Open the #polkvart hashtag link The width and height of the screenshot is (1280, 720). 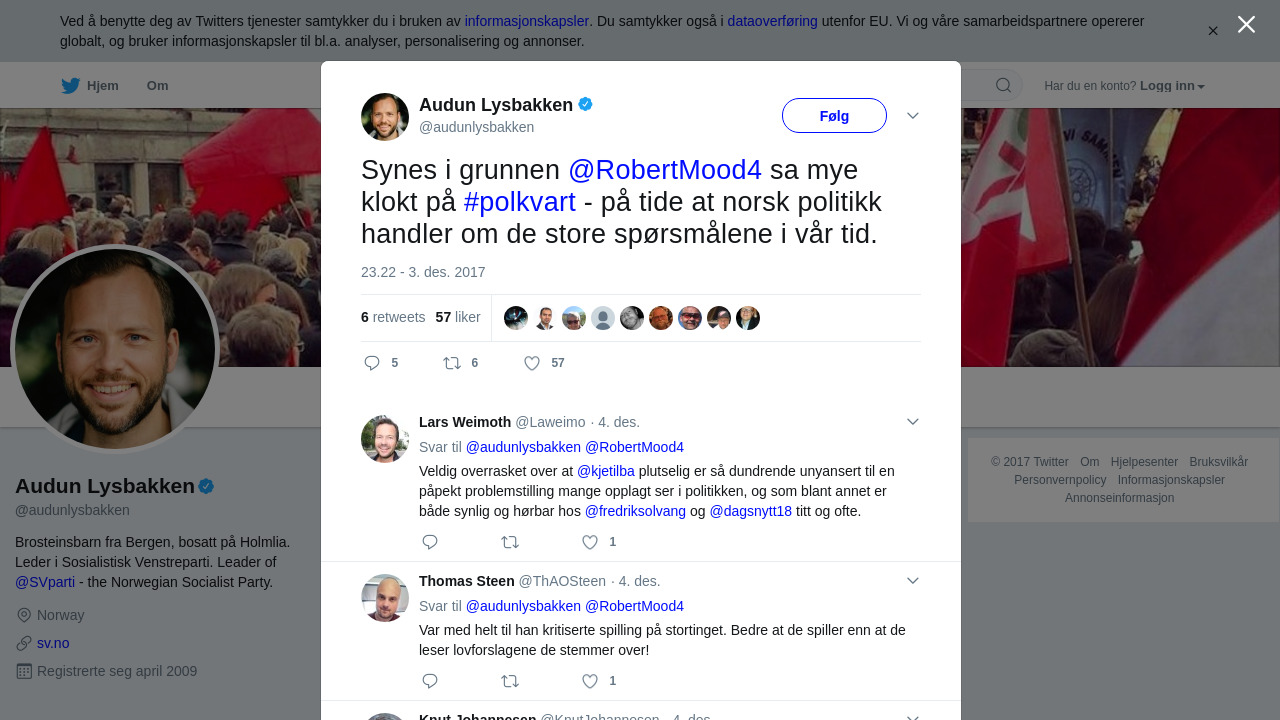(520, 202)
